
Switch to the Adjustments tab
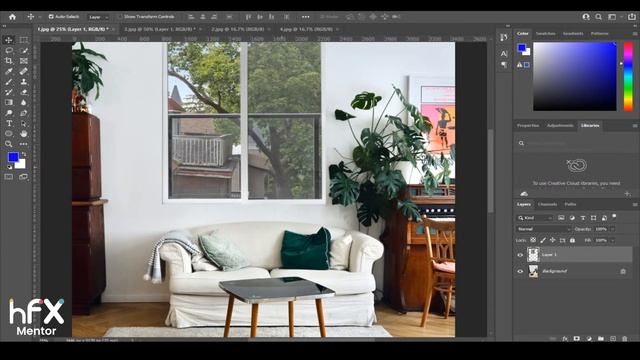pos(560,125)
